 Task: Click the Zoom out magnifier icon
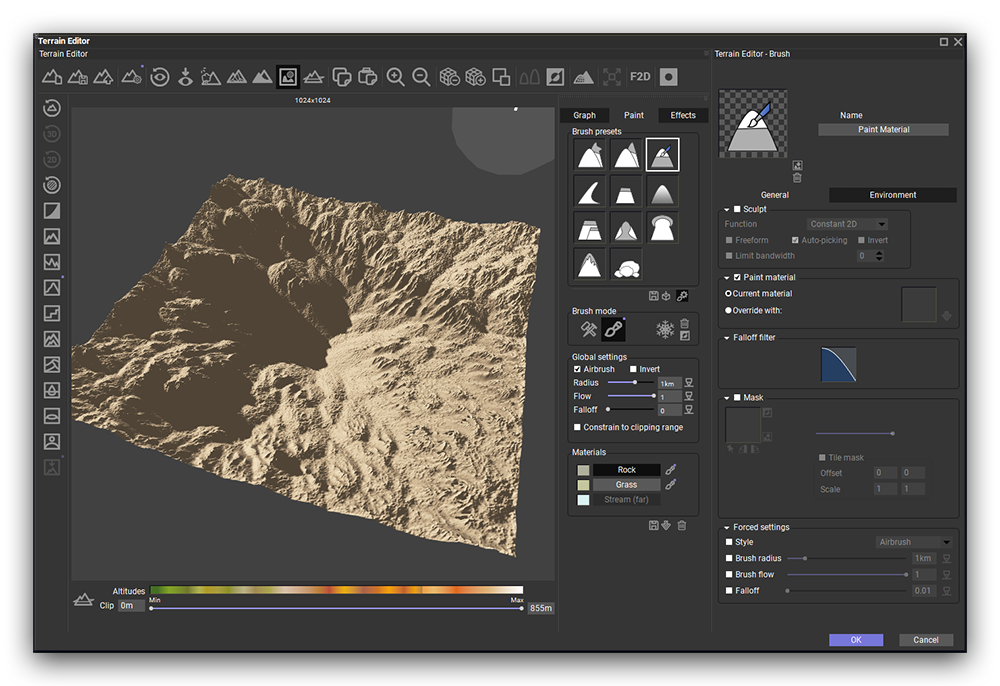(422, 77)
